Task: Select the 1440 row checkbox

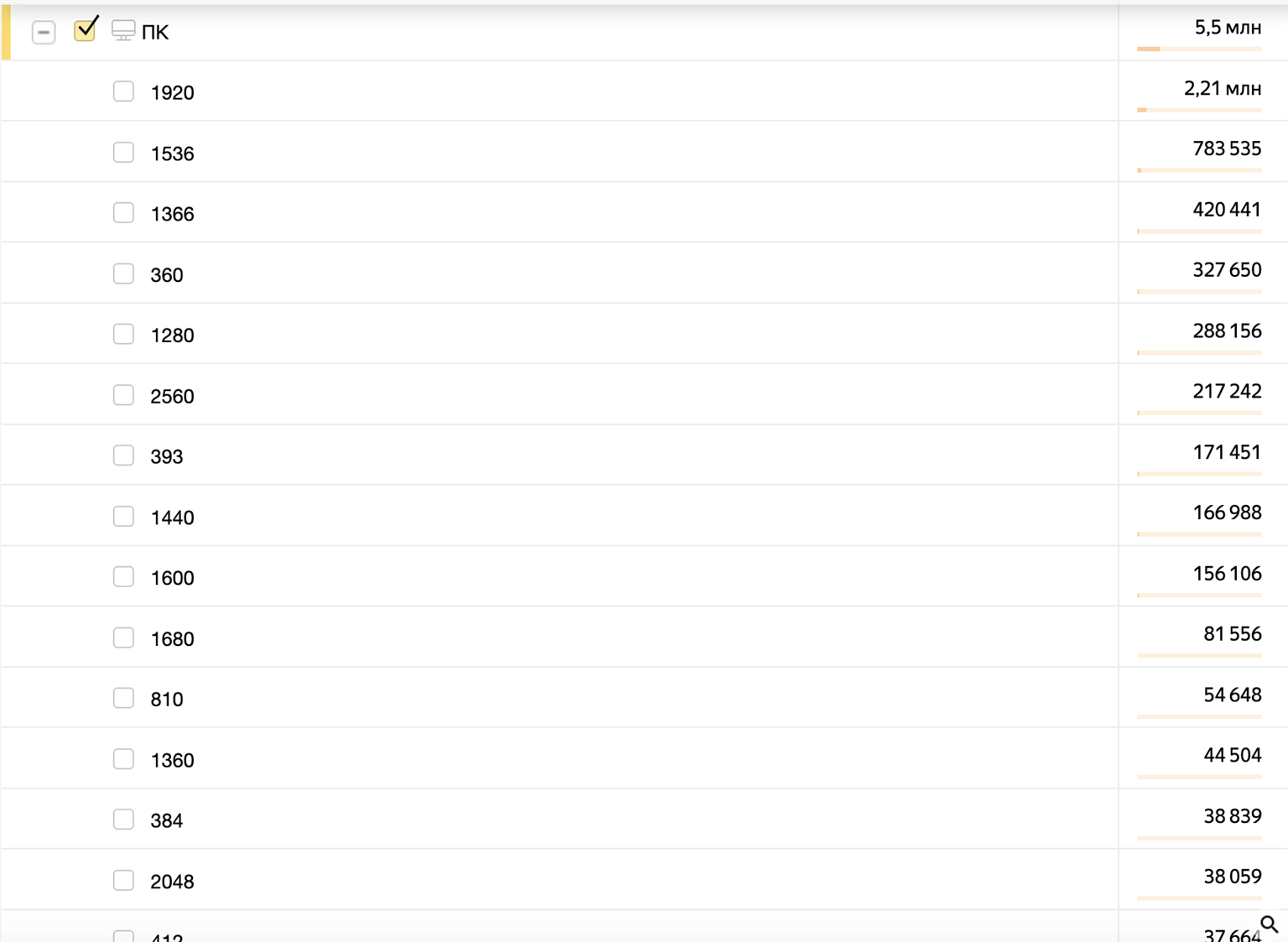Action: click(x=123, y=517)
